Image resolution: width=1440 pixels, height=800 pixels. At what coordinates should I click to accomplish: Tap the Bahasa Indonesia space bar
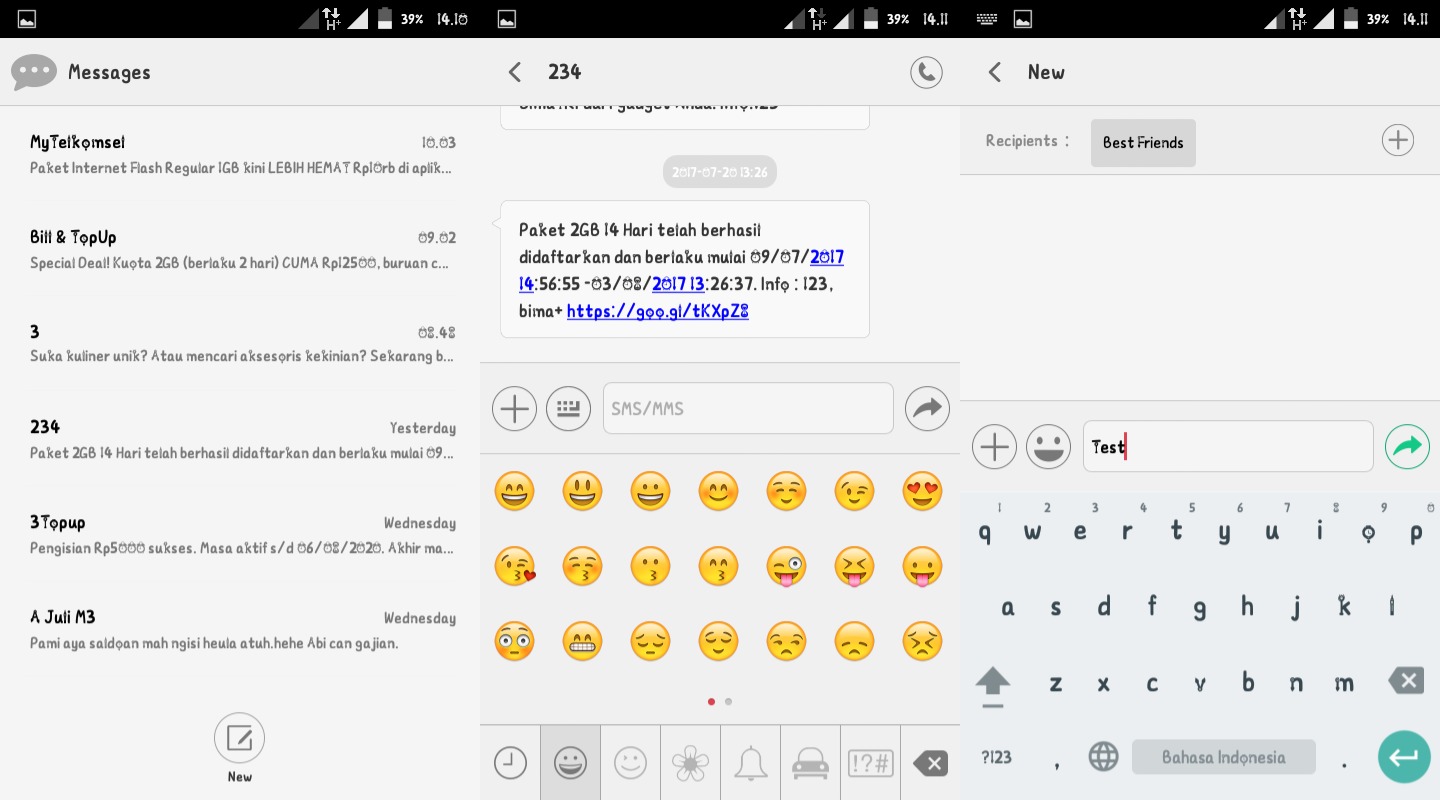[1223, 757]
